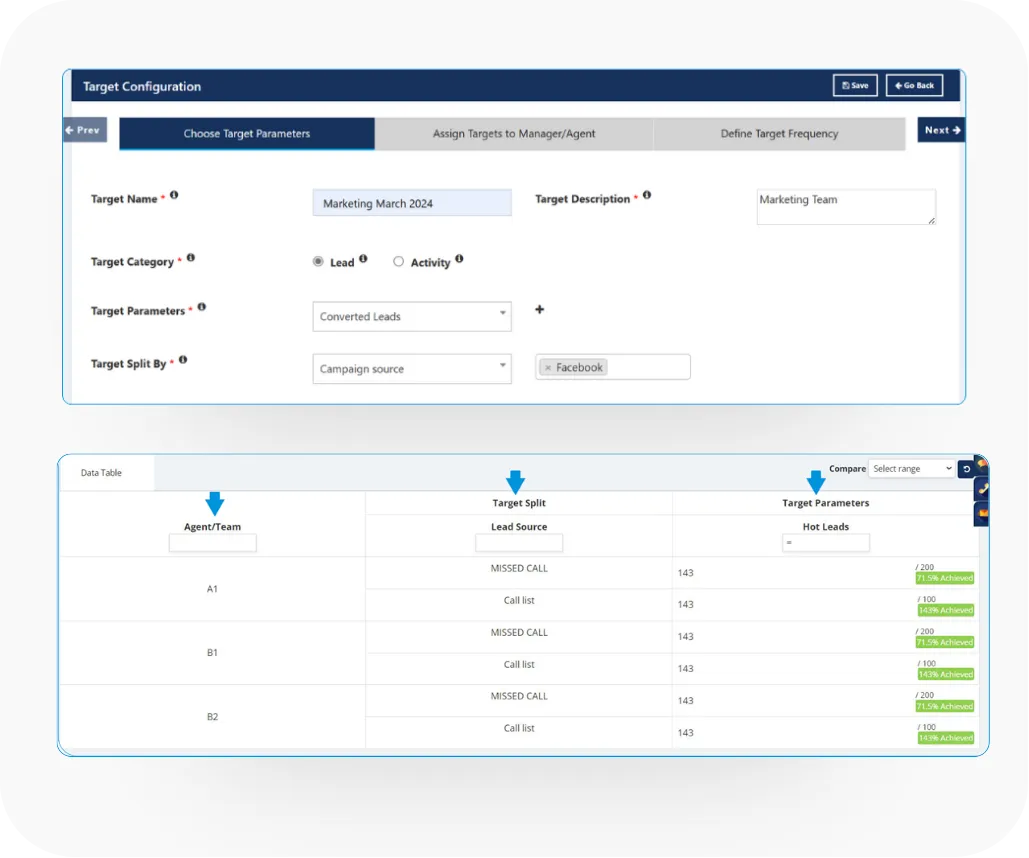Viewport: 1029px width, 858px height.
Task: Open the Converted Leads dropdown
Action: (x=411, y=316)
